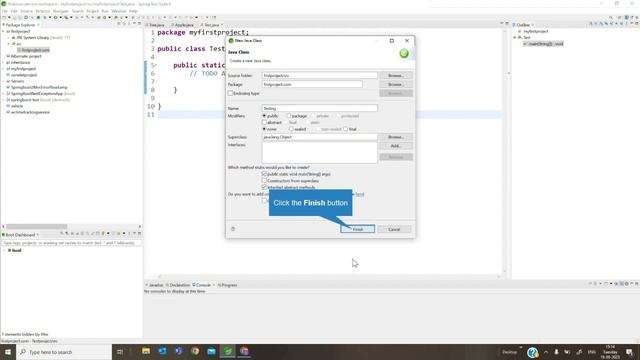Select the local node in Boot Dashboard
The height and width of the screenshot is (360, 640).
click(x=16, y=250)
